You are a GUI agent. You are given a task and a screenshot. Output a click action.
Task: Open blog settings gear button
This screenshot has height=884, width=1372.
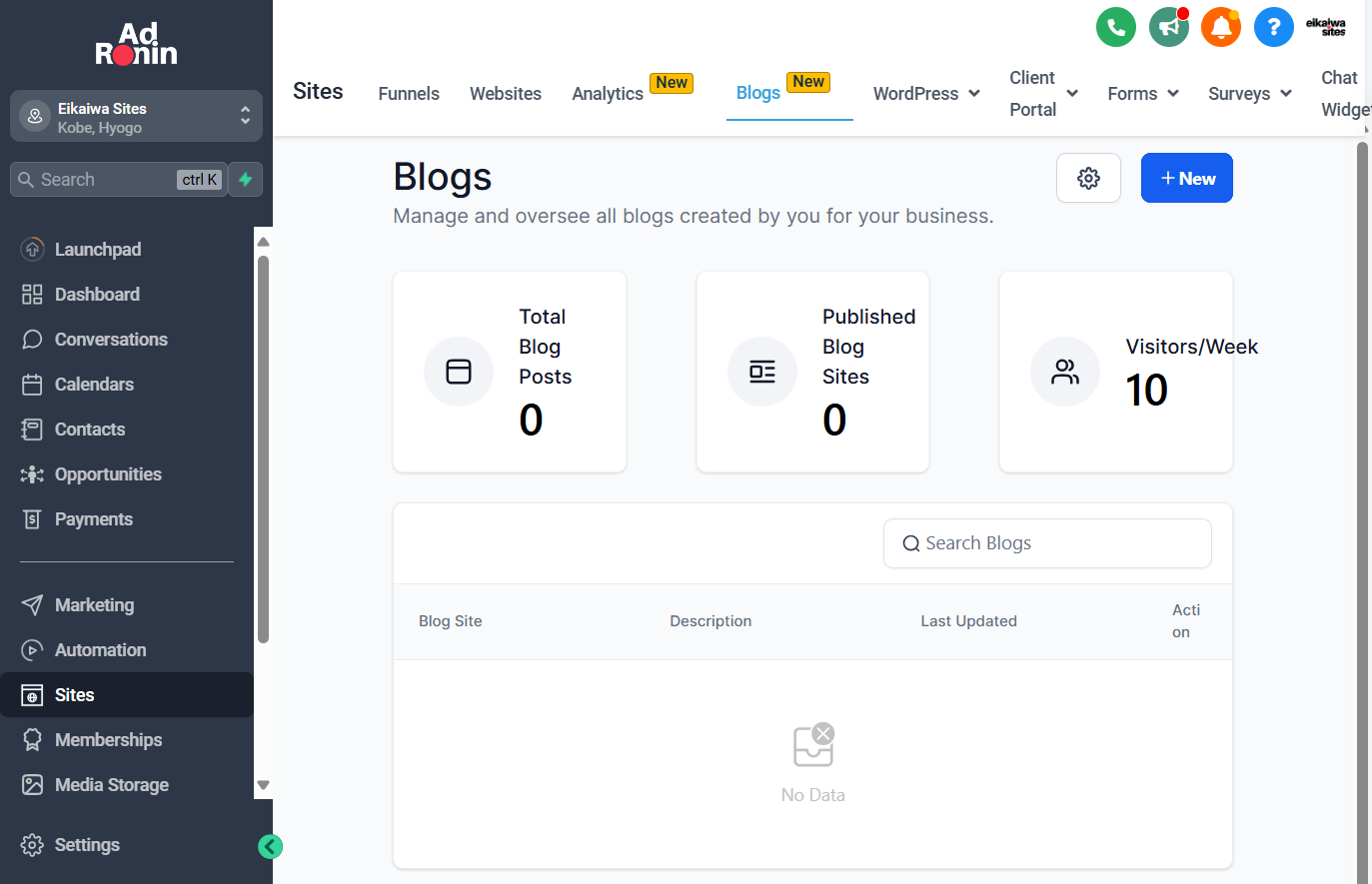1088,178
